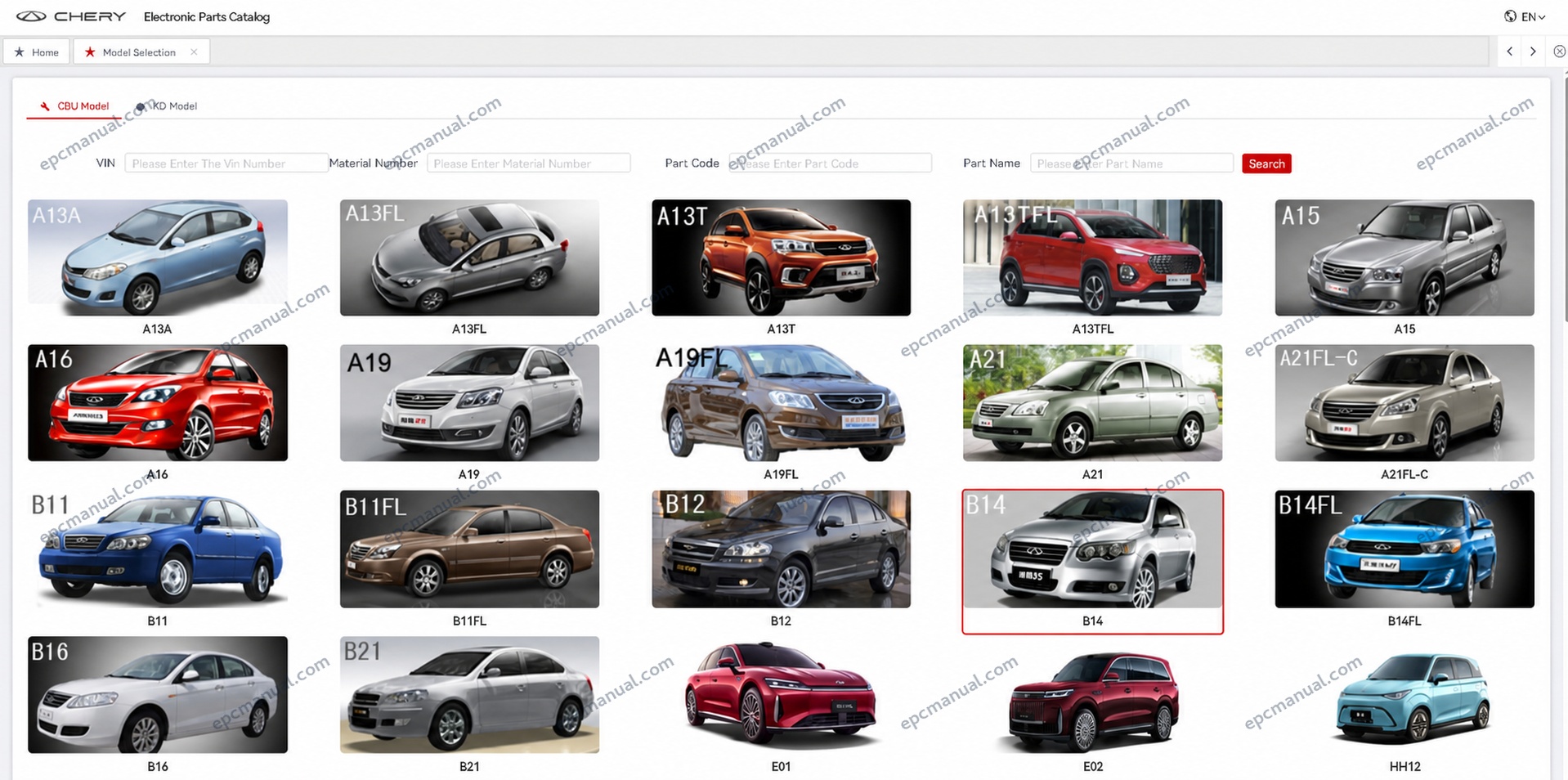Image resolution: width=1568 pixels, height=780 pixels.
Task: Choose the A16 red car thumbnail
Action: point(158,402)
